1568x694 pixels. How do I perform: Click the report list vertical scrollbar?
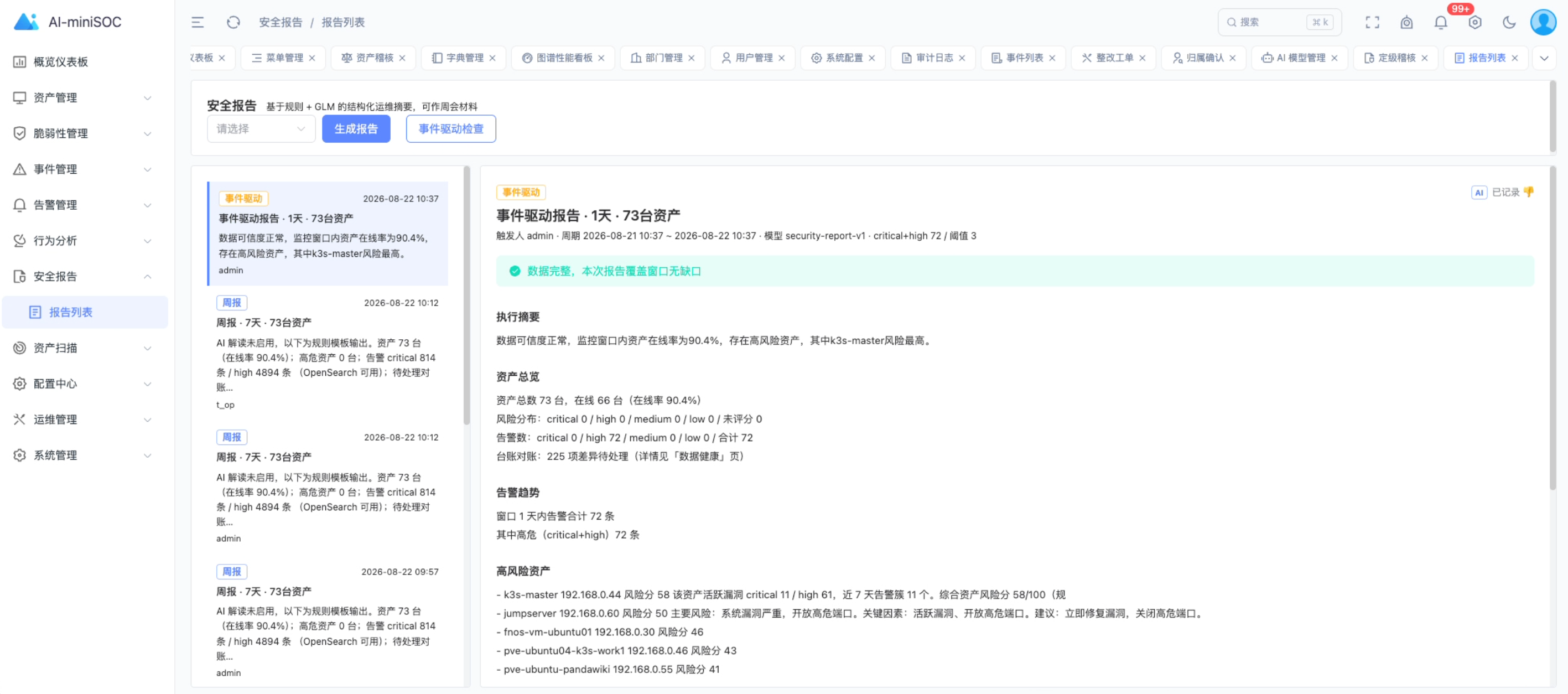(467, 296)
